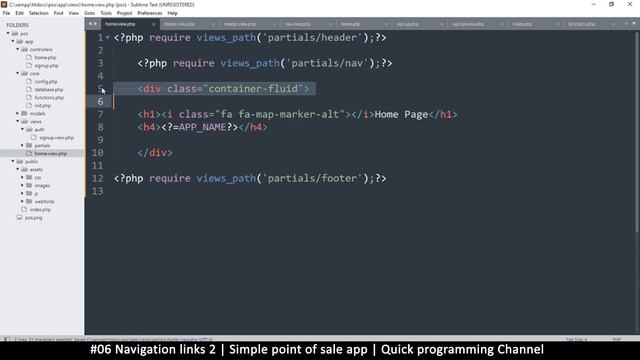Collapse the assets folder

coord(18,169)
